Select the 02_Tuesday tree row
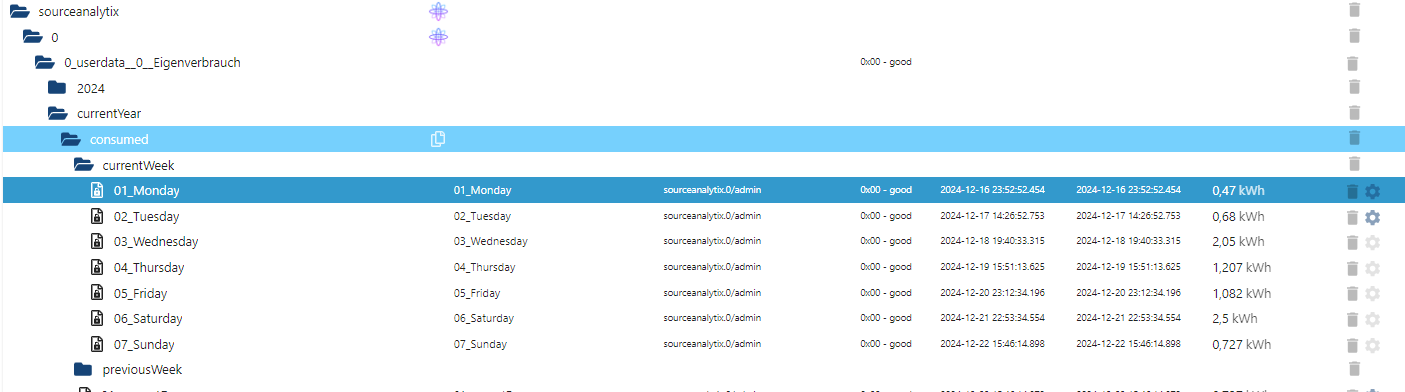Viewport: 1405px width, 392px height. [x=703, y=217]
